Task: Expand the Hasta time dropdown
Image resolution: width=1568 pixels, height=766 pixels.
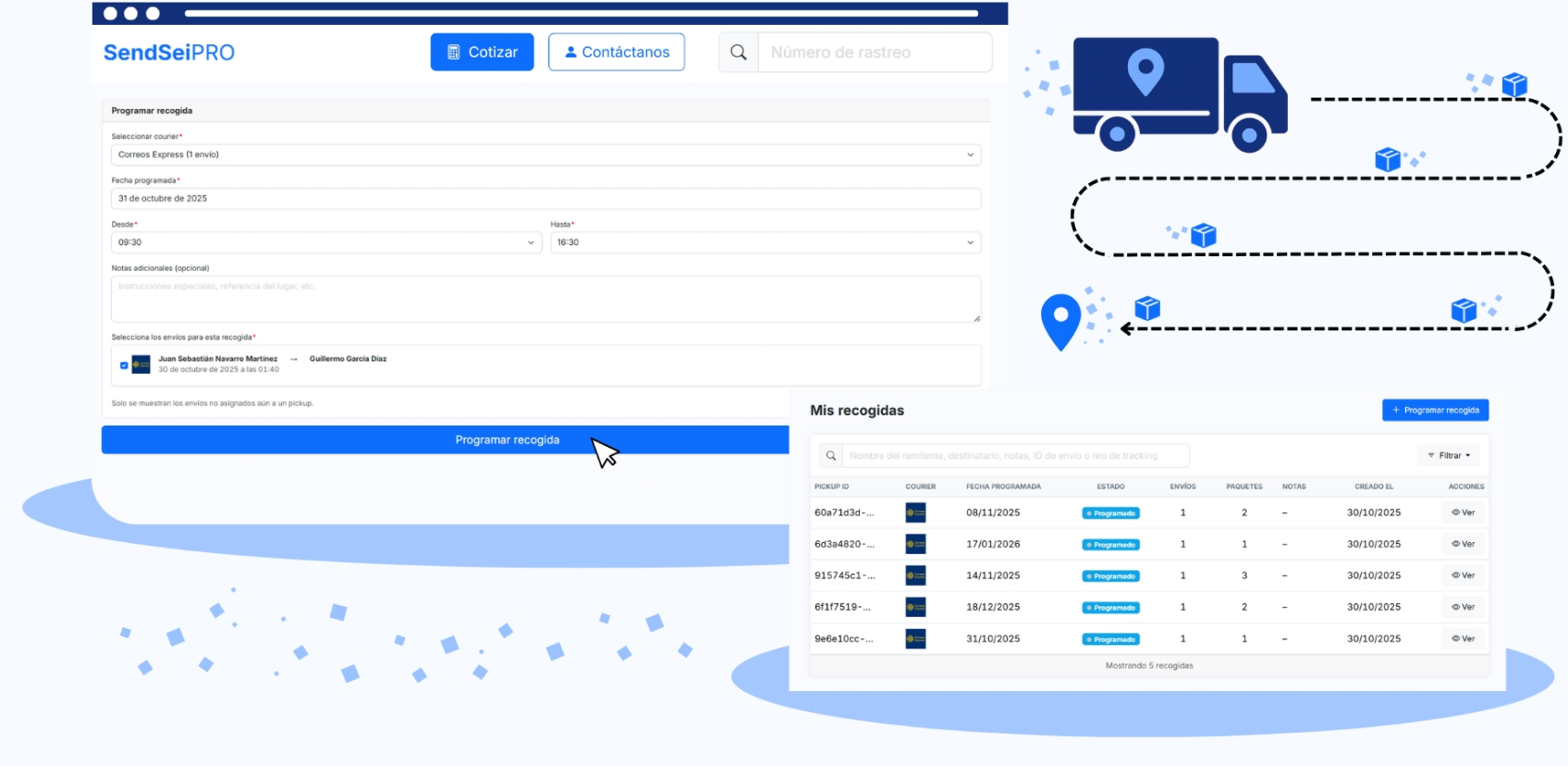Action: tap(765, 242)
